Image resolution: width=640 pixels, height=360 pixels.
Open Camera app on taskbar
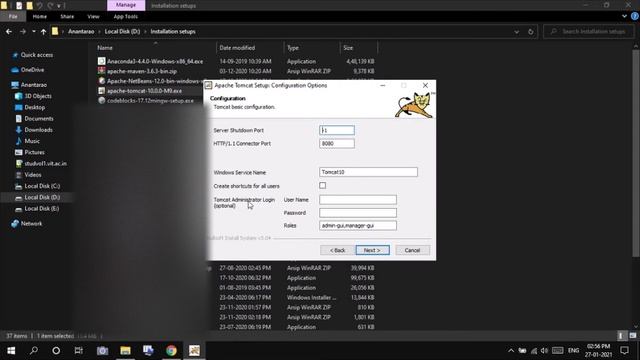(x=102, y=351)
